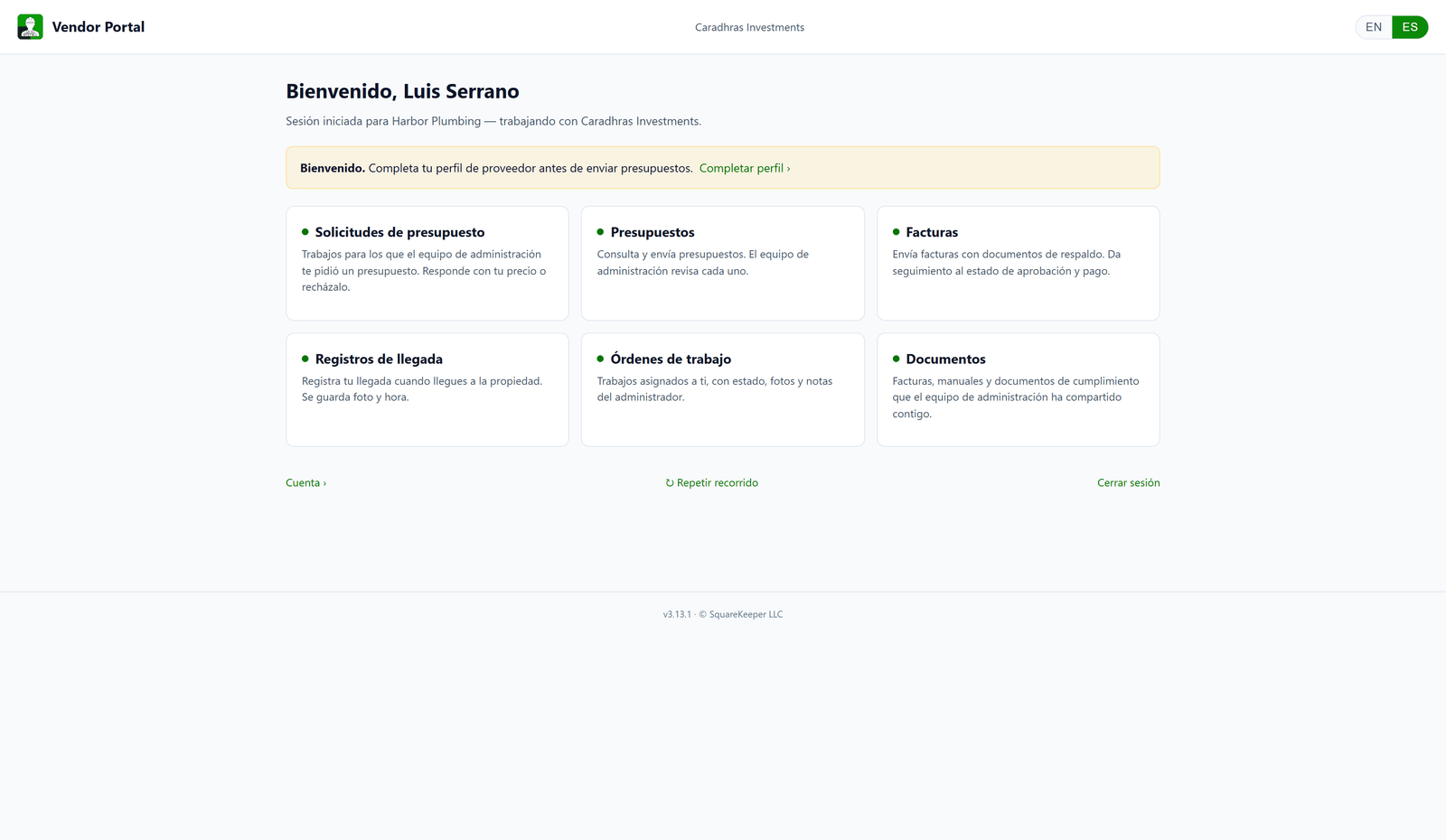Switch language to EN
1446x840 pixels.
[x=1374, y=27]
